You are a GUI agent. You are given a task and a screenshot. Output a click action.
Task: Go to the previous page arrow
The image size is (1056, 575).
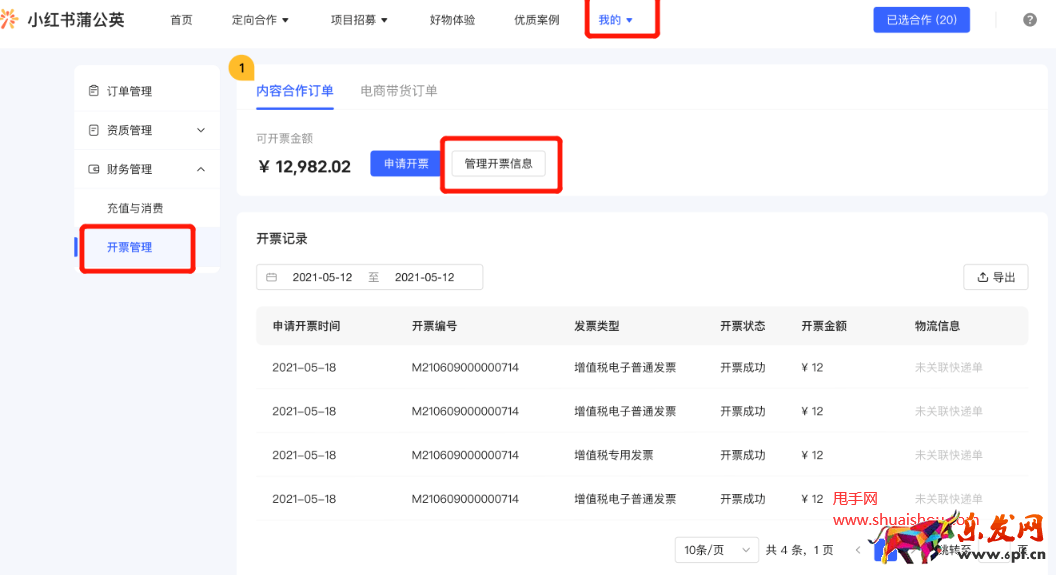coord(858,550)
